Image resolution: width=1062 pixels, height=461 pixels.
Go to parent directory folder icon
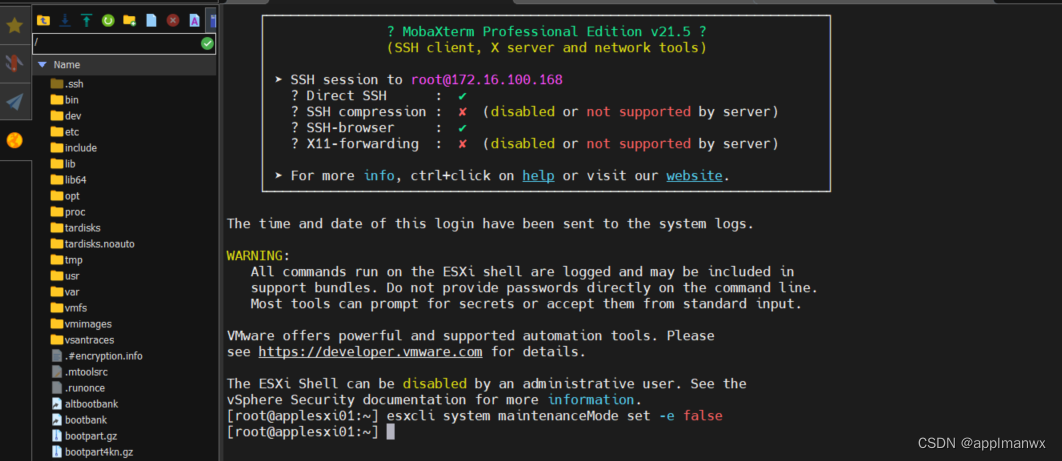[43, 20]
